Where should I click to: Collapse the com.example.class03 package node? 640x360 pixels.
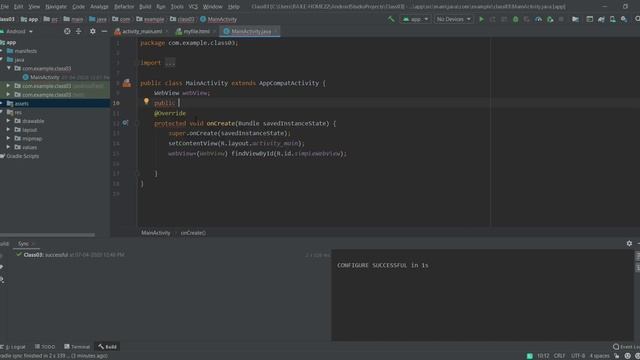click(x=9, y=68)
